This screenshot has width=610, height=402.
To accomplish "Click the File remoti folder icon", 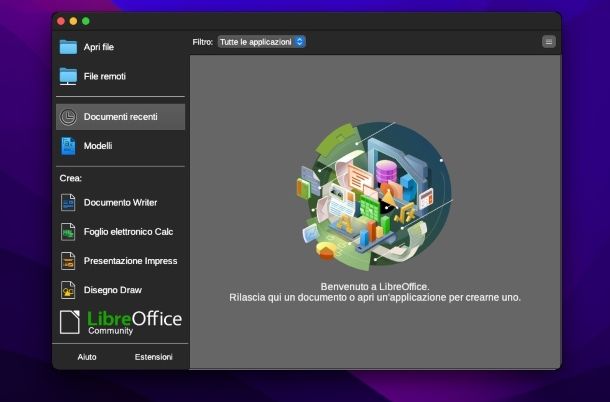I will pos(68,76).
